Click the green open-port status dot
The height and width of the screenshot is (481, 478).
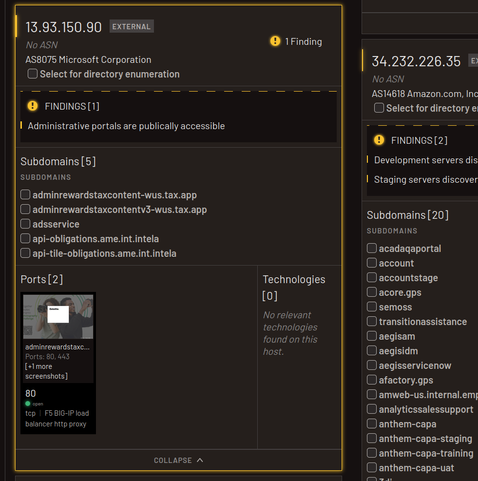(x=28, y=404)
